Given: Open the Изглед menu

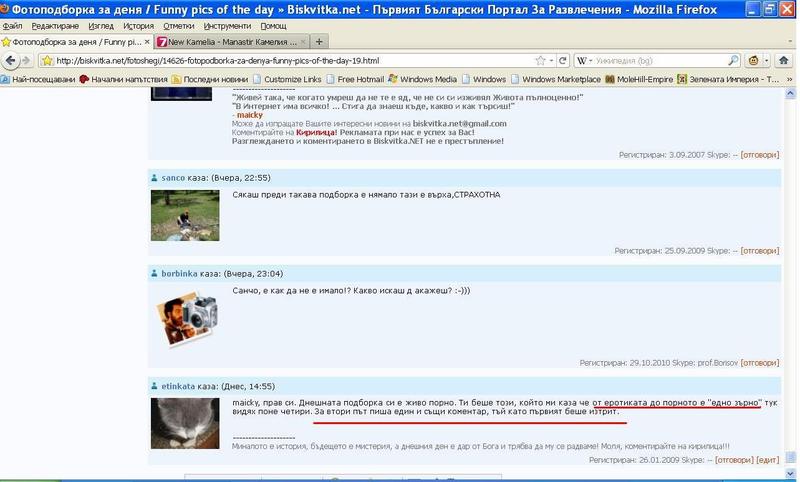Looking at the screenshot, I should 101,26.
